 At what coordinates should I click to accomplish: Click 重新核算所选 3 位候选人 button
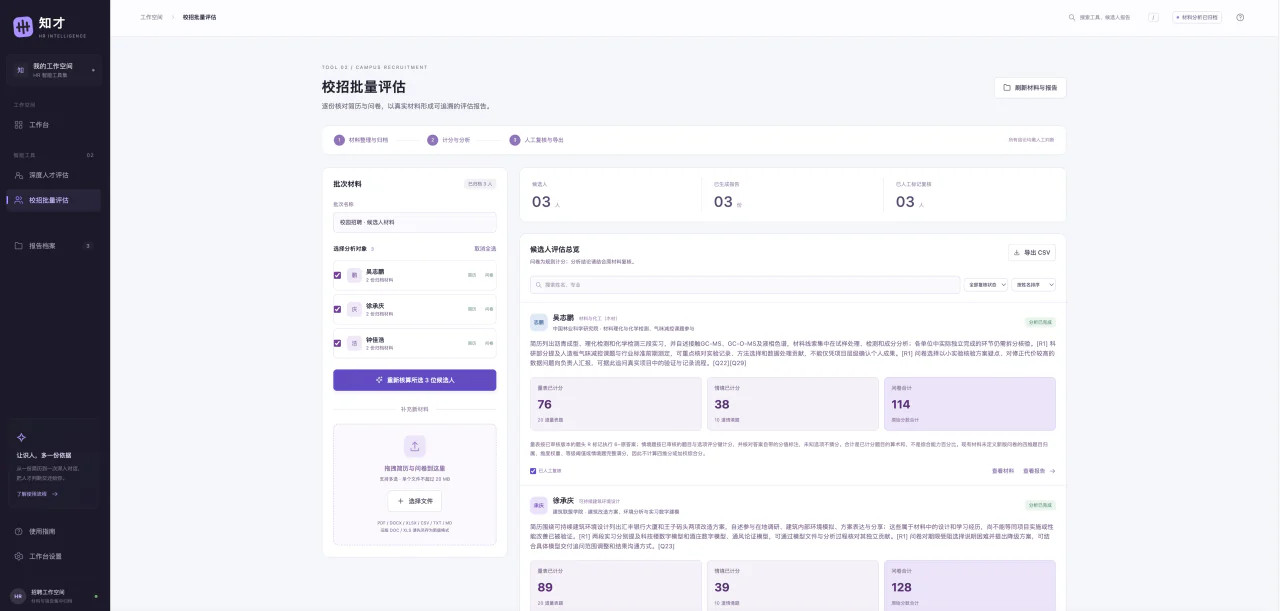click(x=414, y=380)
